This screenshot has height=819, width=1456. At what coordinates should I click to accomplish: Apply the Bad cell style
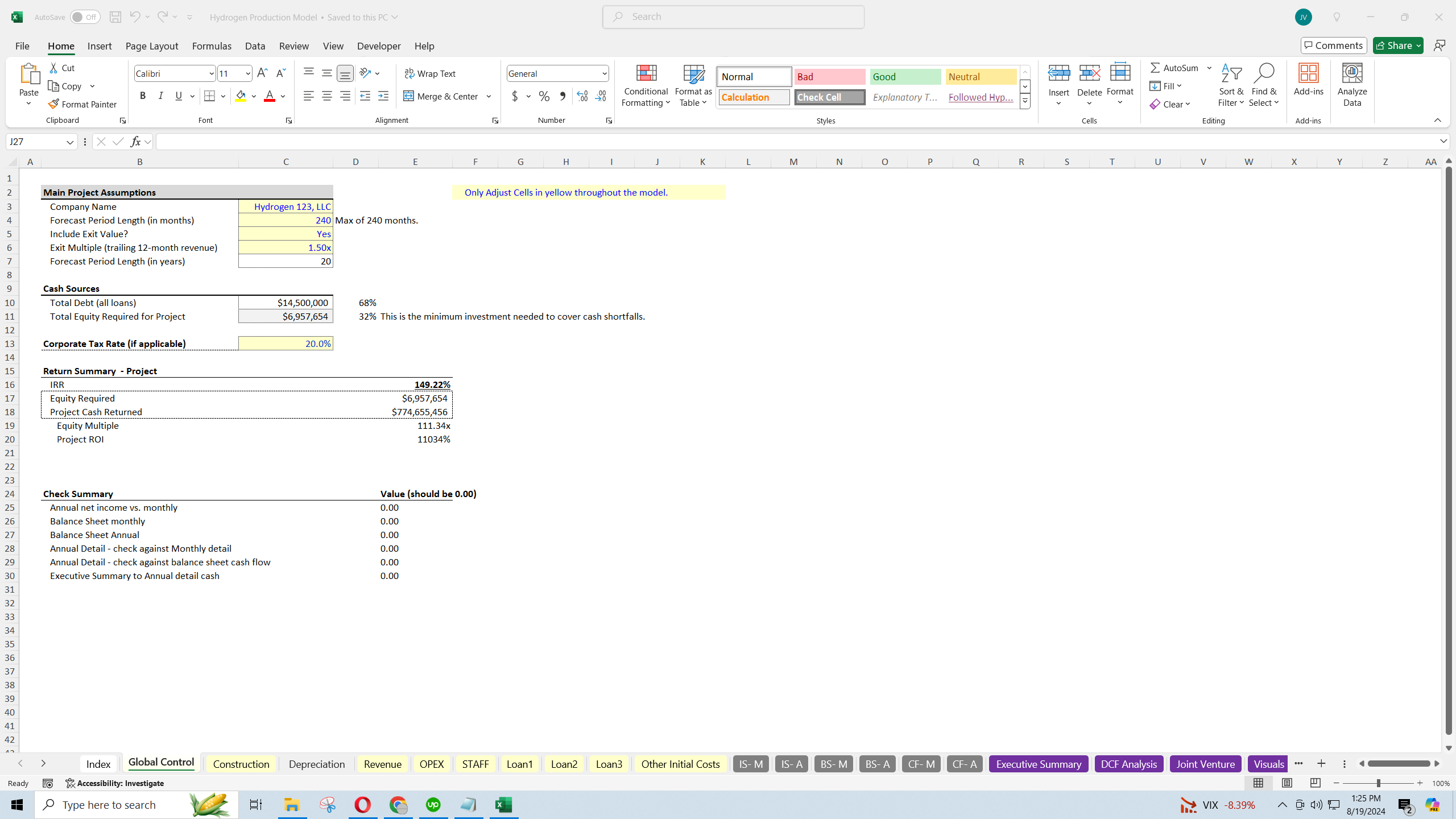pos(830,77)
